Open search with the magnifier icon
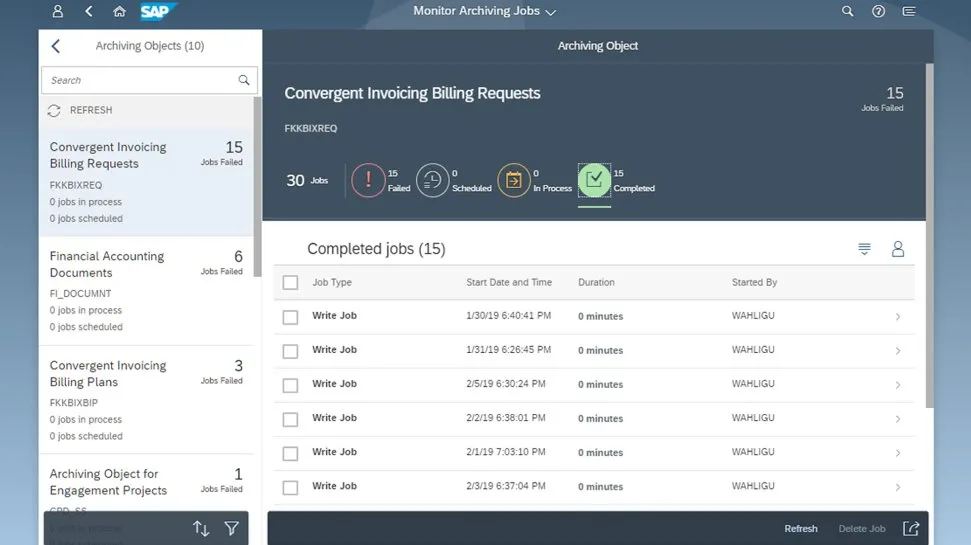This screenshot has height=545, width=971. 847,11
